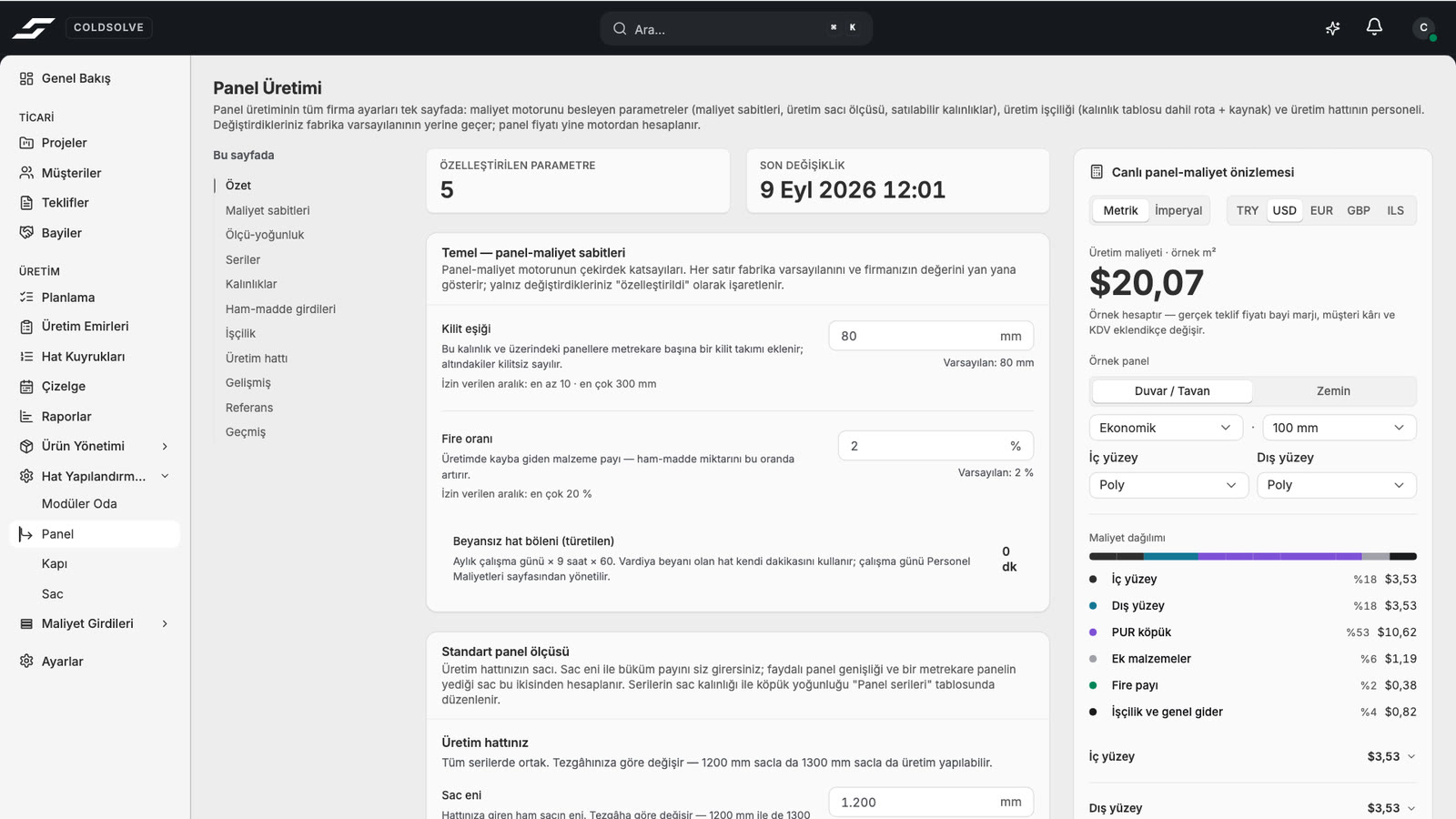Select TRY currency
Image resolution: width=1456 pixels, height=819 pixels.
coord(1248,210)
